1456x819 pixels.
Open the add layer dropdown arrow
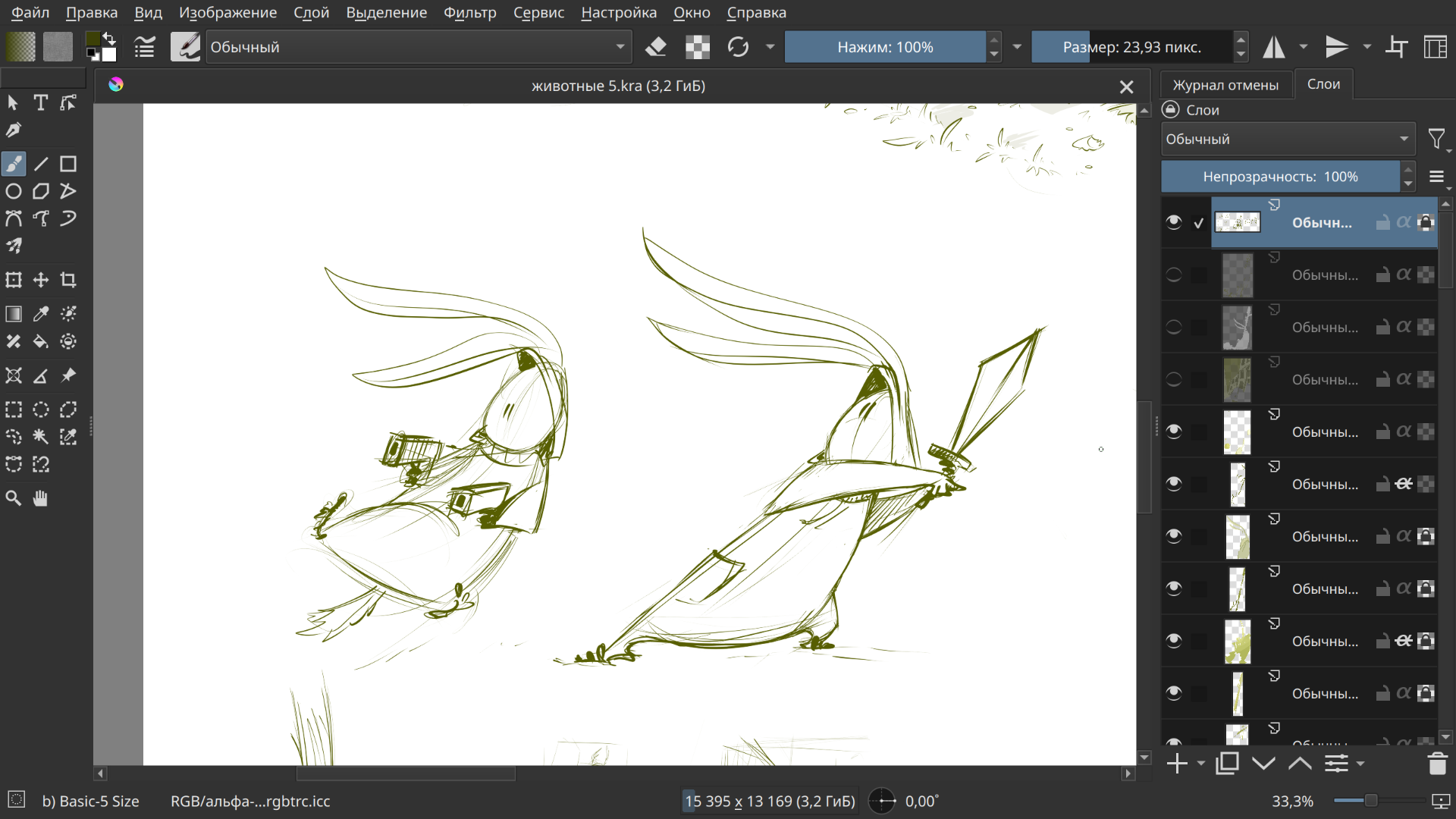point(1201,764)
